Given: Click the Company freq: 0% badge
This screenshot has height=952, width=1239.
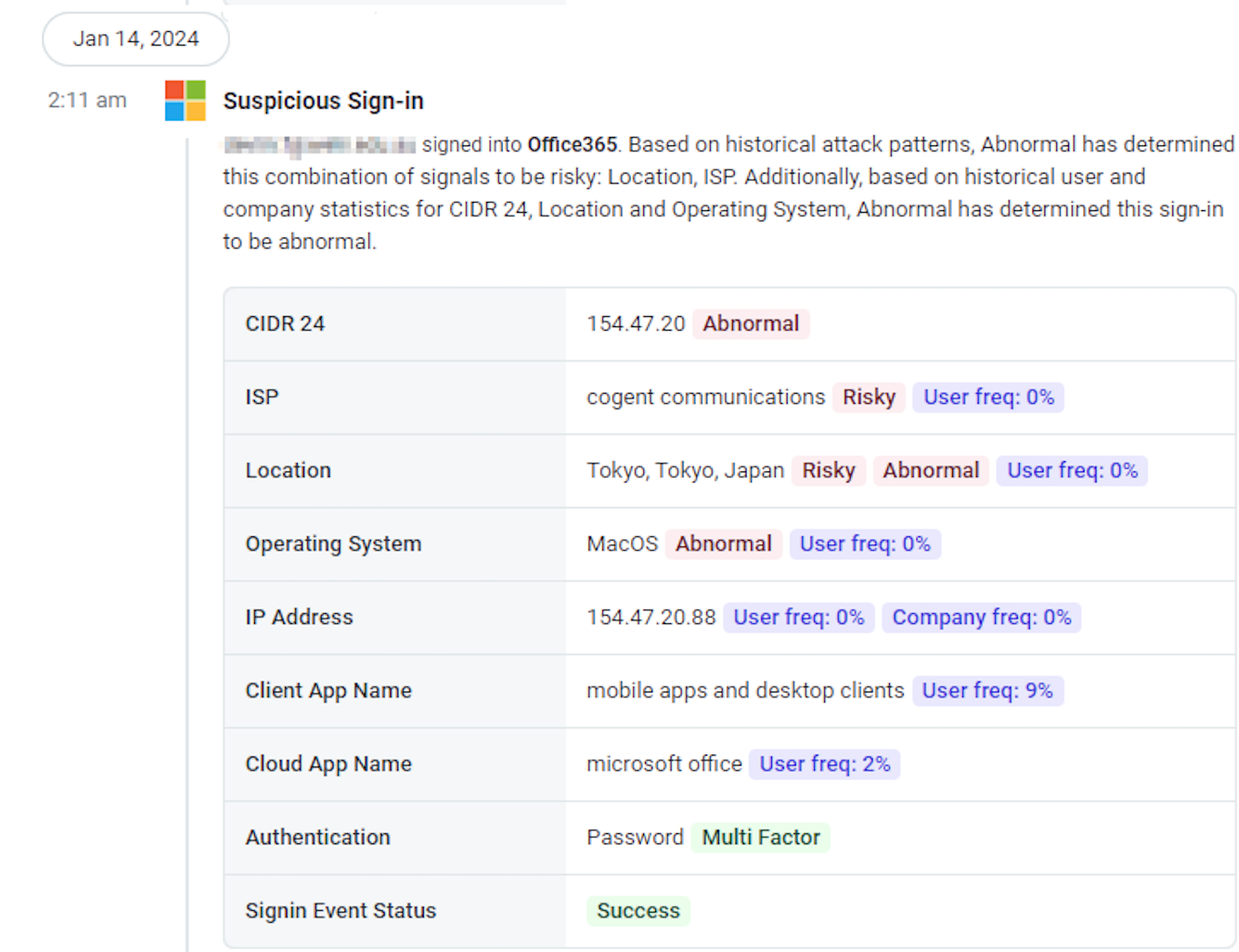Looking at the screenshot, I should pos(982,618).
